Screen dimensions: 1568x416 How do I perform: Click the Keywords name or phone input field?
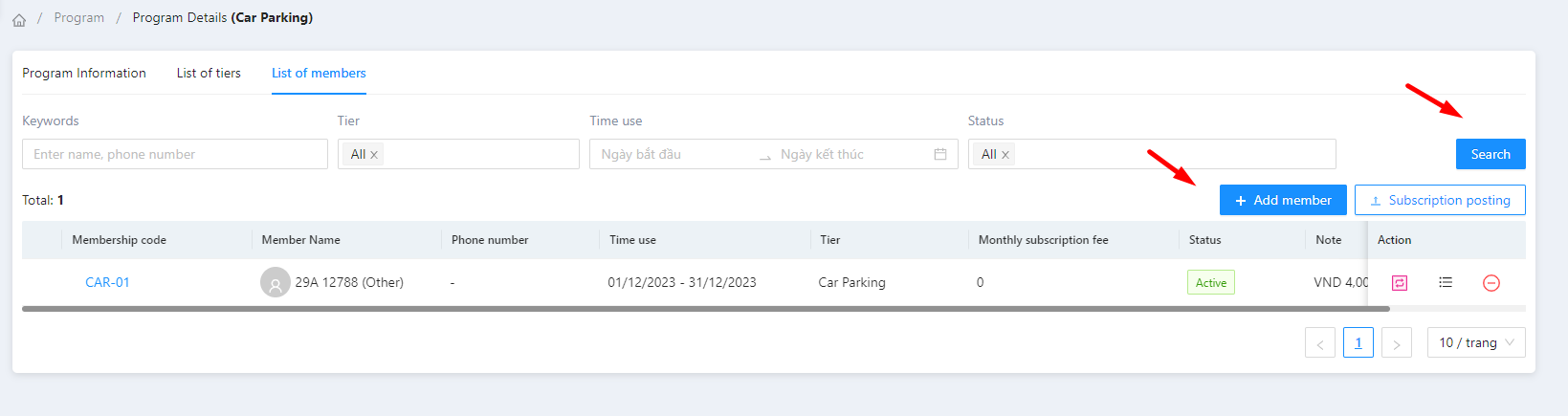coord(175,155)
